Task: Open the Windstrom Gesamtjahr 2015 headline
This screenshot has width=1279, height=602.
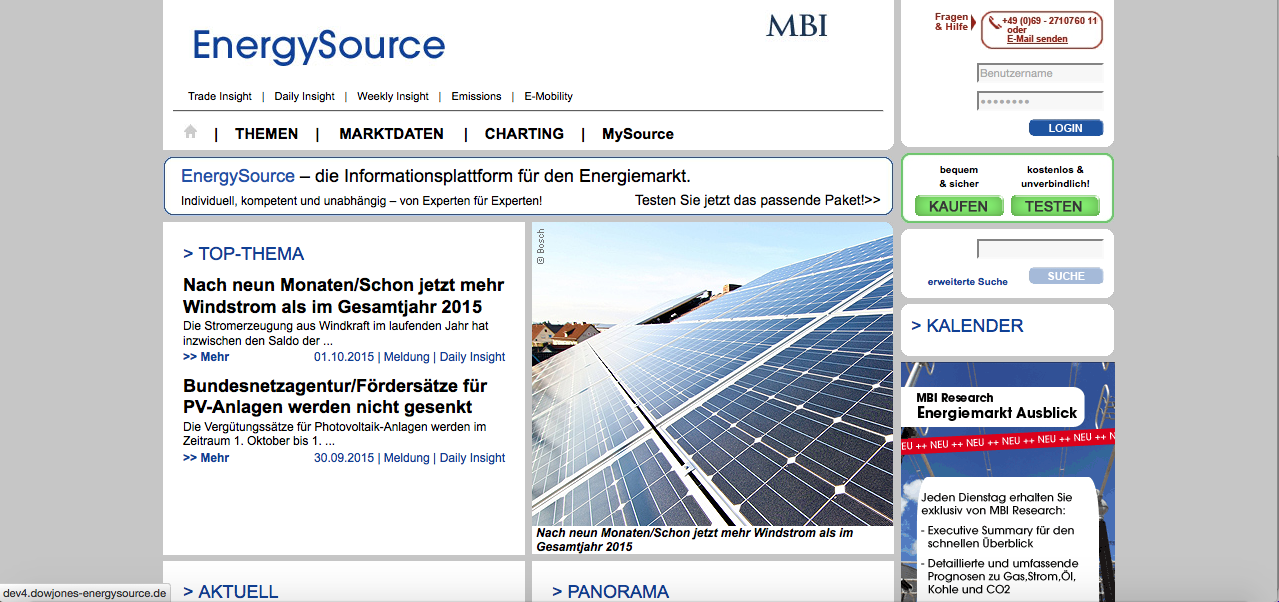Action: tap(344, 296)
